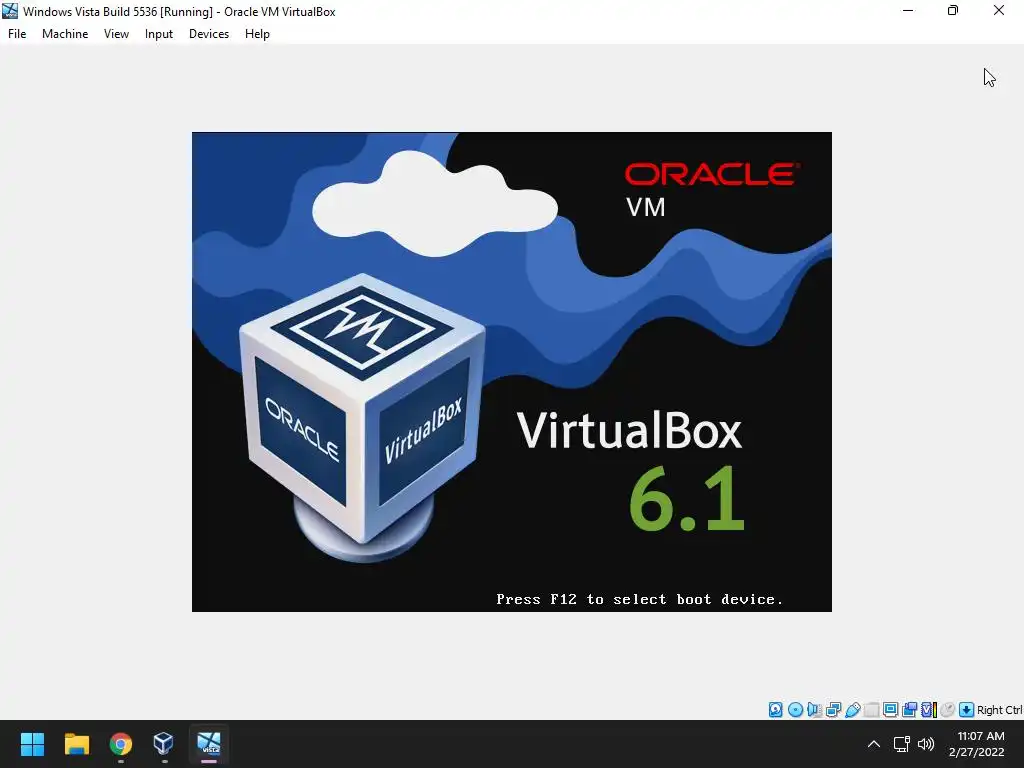This screenshot has width=1024, height=768.
Task: Open VirtualBox Manager from the taskbar
Action: coord(164,744)
